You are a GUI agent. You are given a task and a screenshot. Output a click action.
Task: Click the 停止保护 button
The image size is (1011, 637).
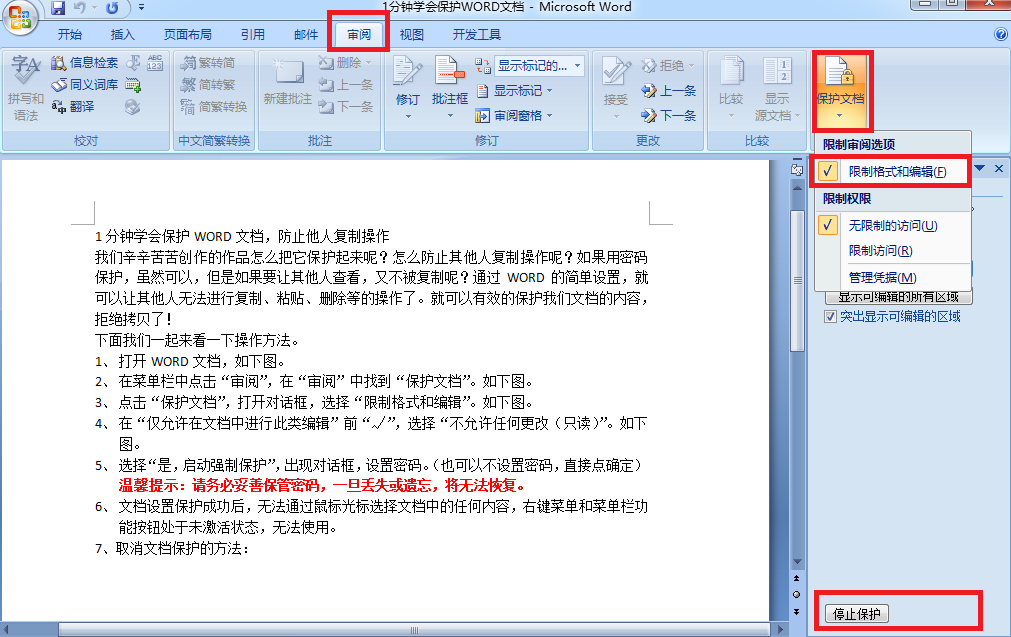click(x=857, y=614)
